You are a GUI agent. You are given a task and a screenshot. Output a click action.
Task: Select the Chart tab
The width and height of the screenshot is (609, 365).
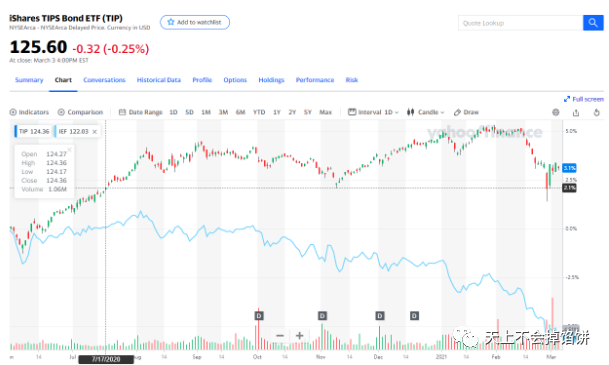click(63, 80)
